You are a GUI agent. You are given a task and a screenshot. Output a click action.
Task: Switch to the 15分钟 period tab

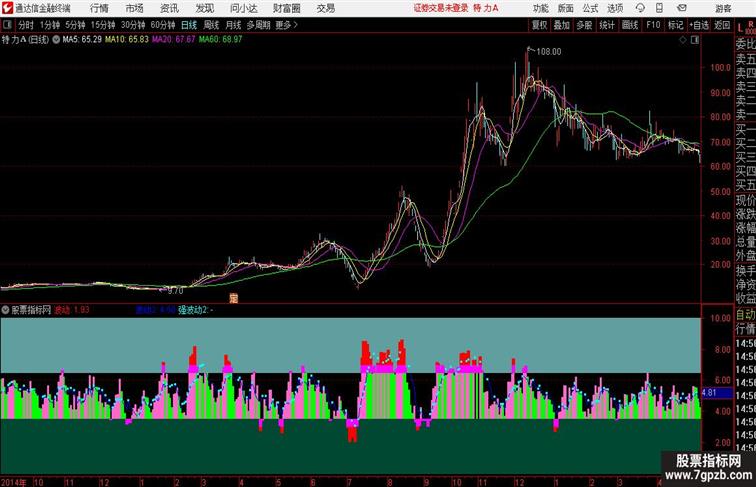[x=103, y=25]
